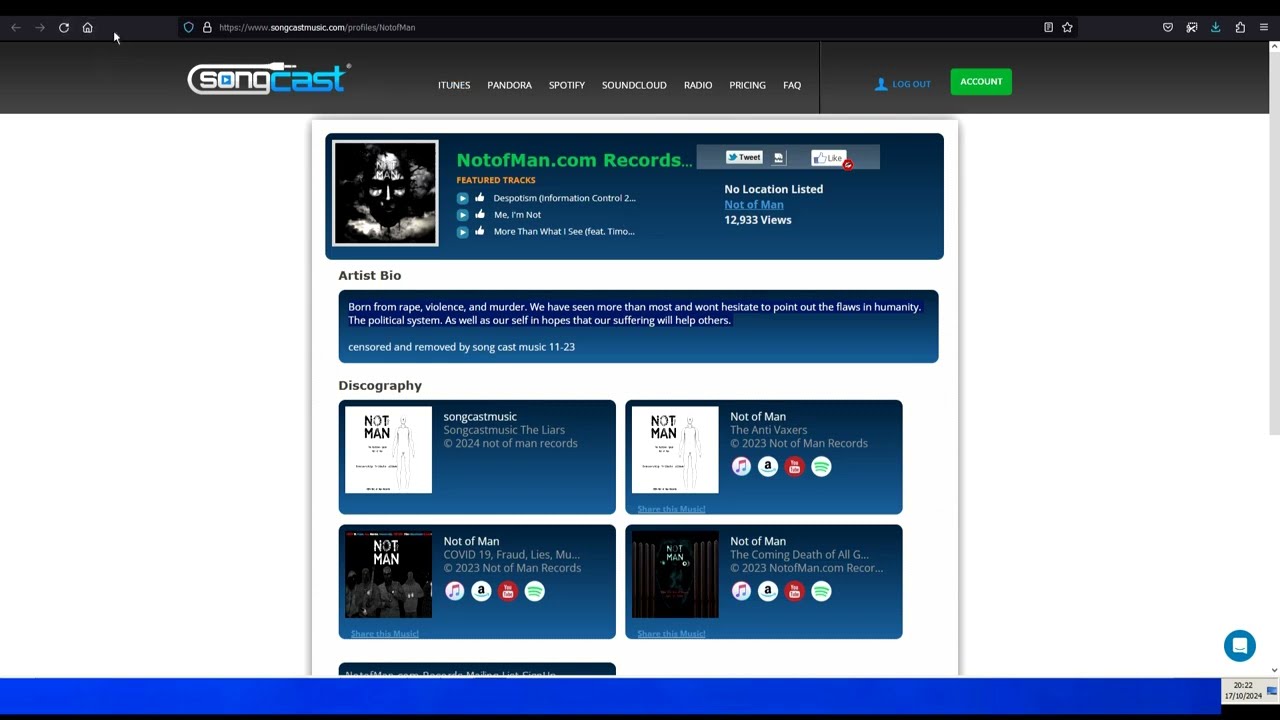Viewport: 1280px width, 720px height.
Task: Click the SongCast logo
Action: (269, 79)
